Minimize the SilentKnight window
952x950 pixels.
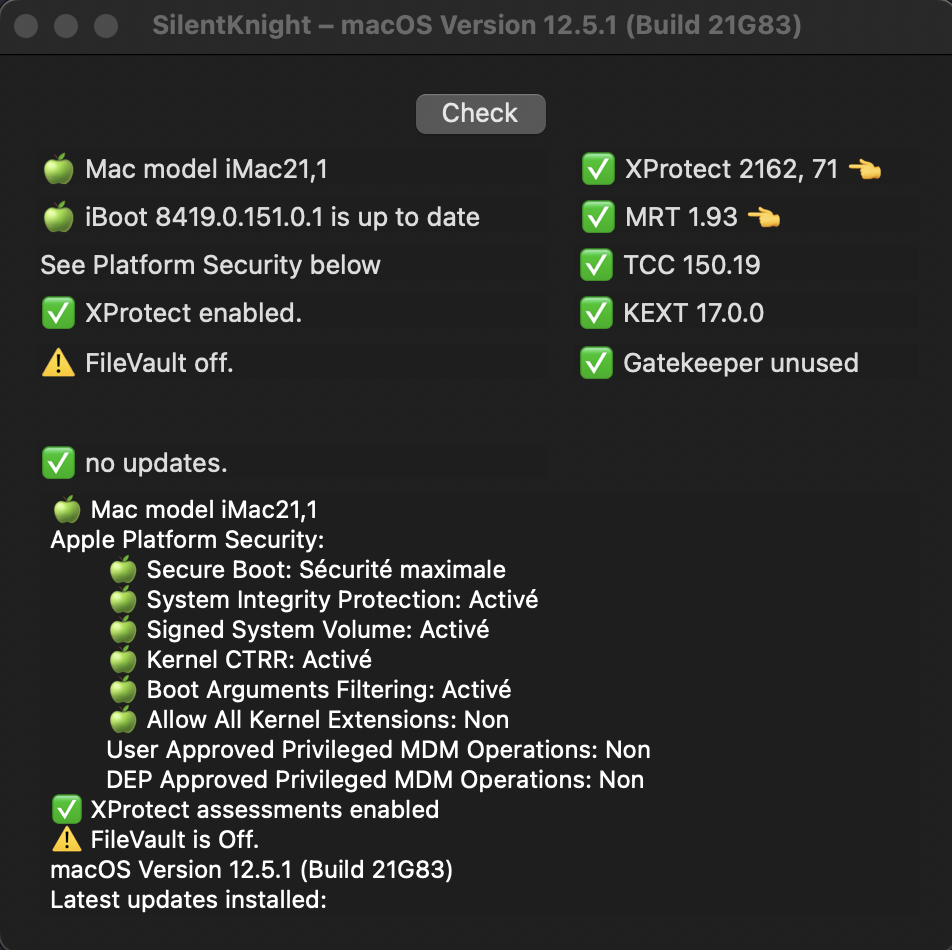[66, 26]
